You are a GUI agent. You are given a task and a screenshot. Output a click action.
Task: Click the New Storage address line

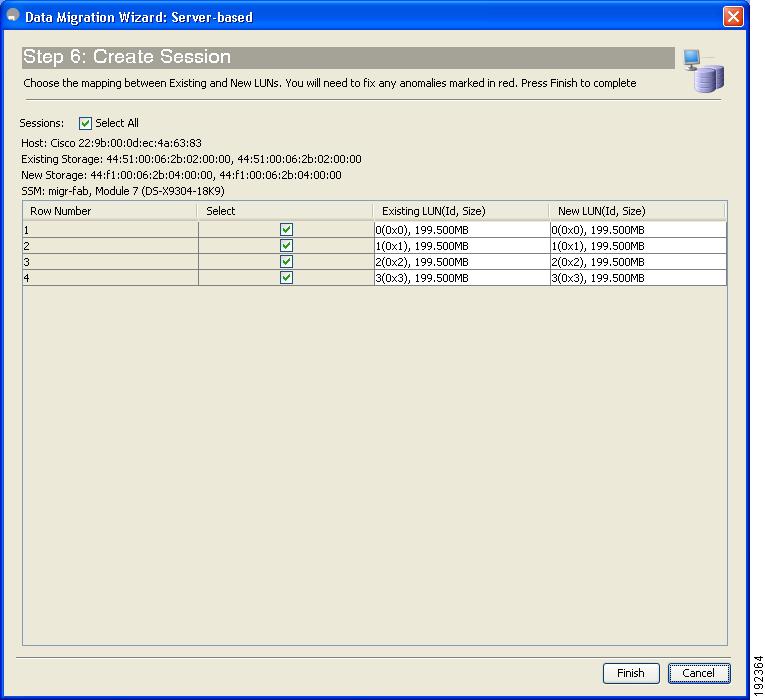pos(181,175)
